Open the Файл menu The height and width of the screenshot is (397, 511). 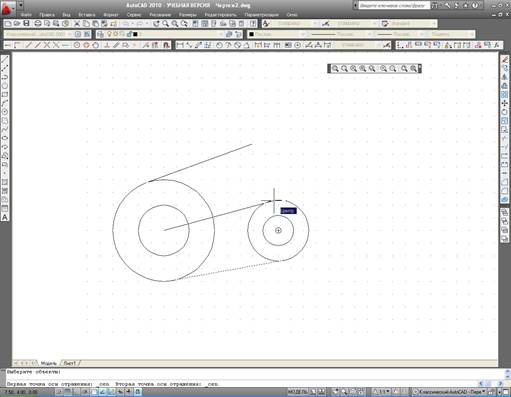tap(26, 15)
